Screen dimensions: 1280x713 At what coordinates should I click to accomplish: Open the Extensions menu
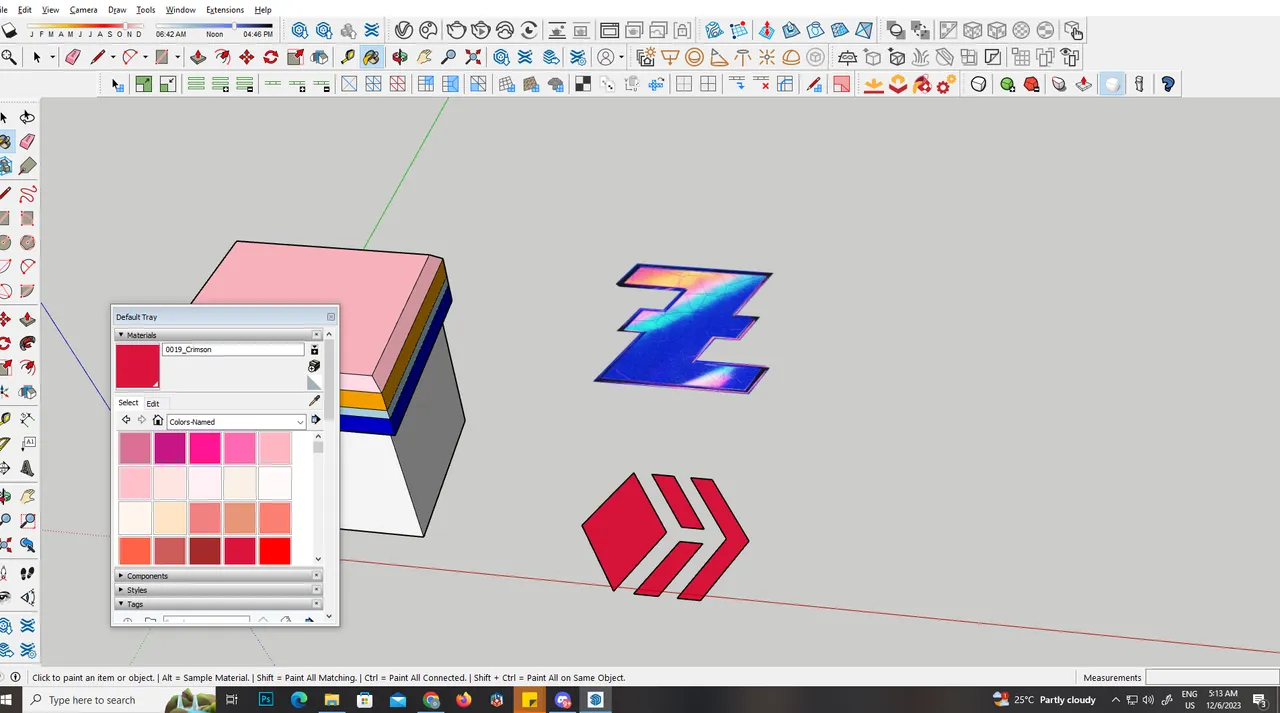tap(224, 9)
